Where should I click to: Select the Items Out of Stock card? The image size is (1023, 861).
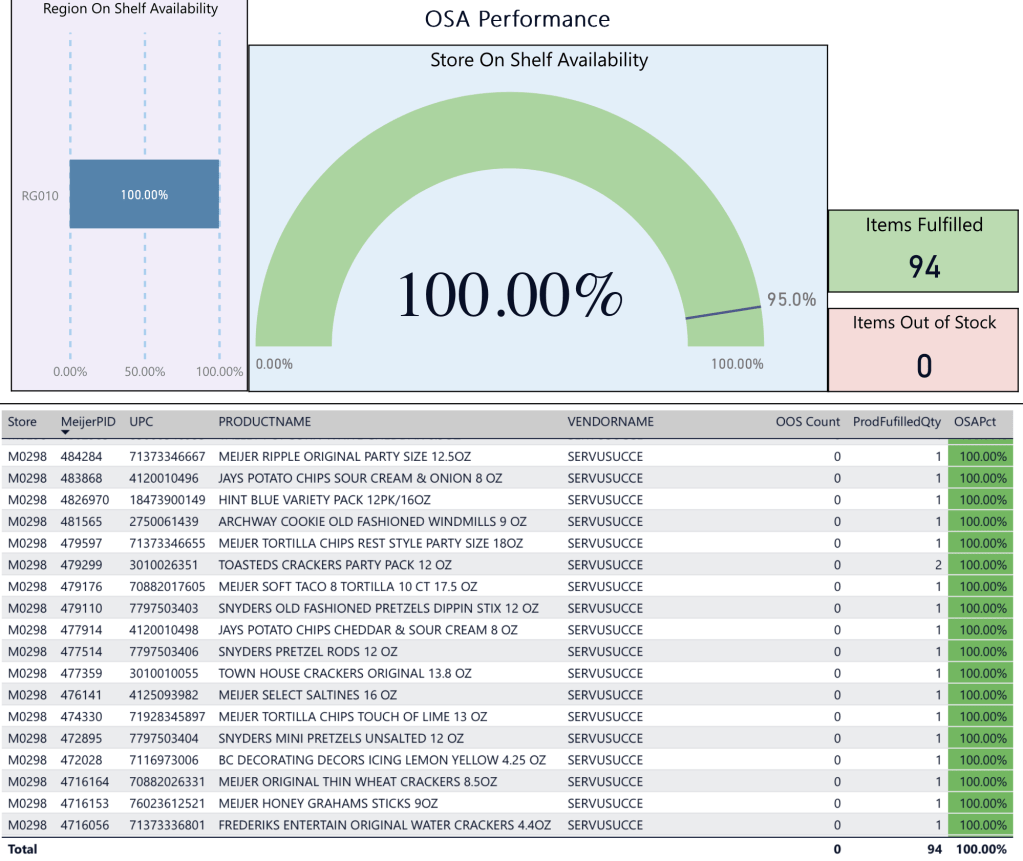[x=924, y=349]
